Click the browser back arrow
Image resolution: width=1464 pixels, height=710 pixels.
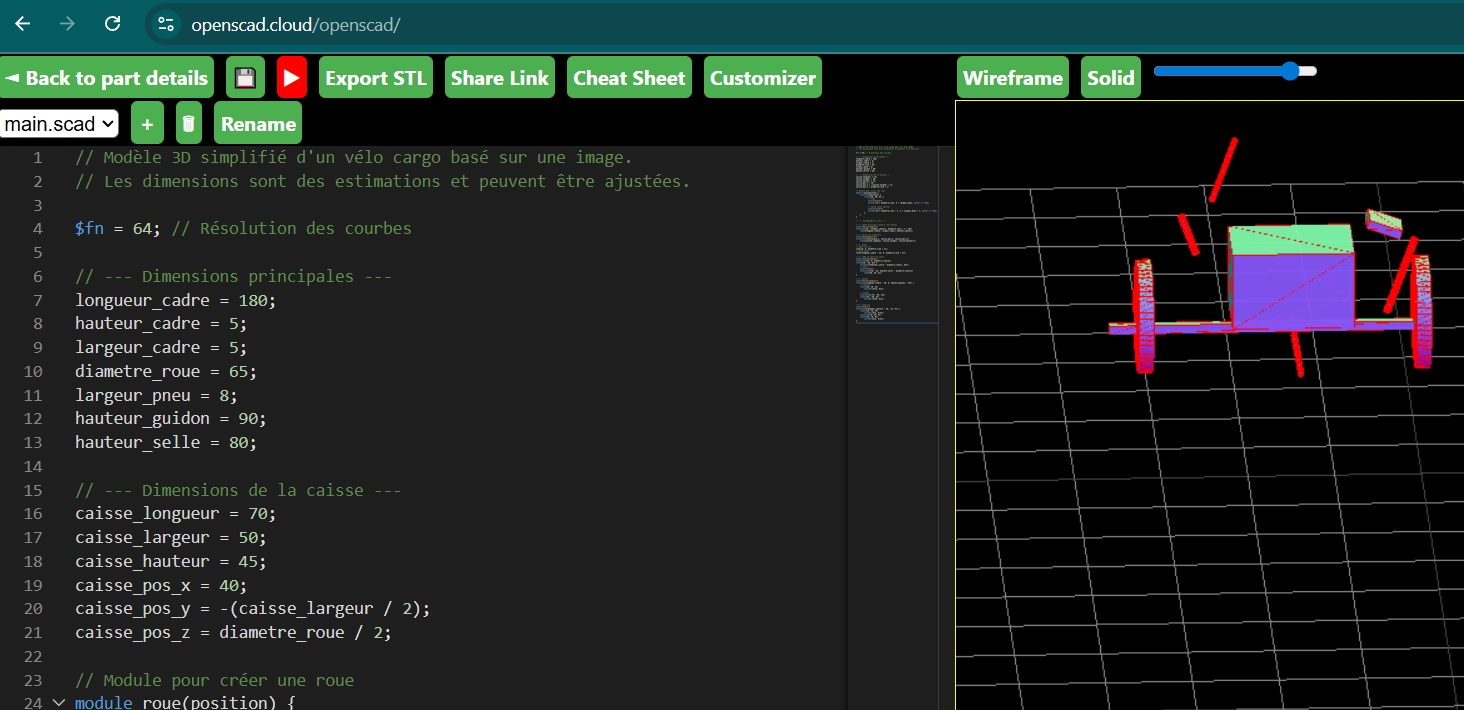click(x=22, y=24)
